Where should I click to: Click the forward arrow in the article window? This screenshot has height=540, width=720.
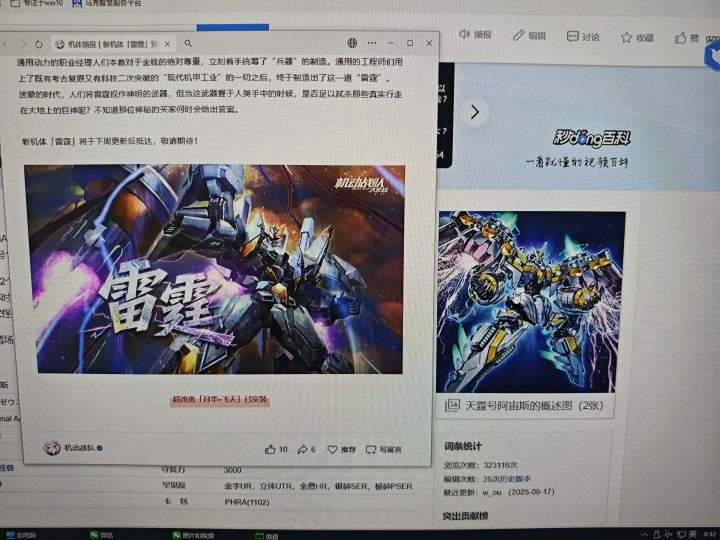pos(23,44)
